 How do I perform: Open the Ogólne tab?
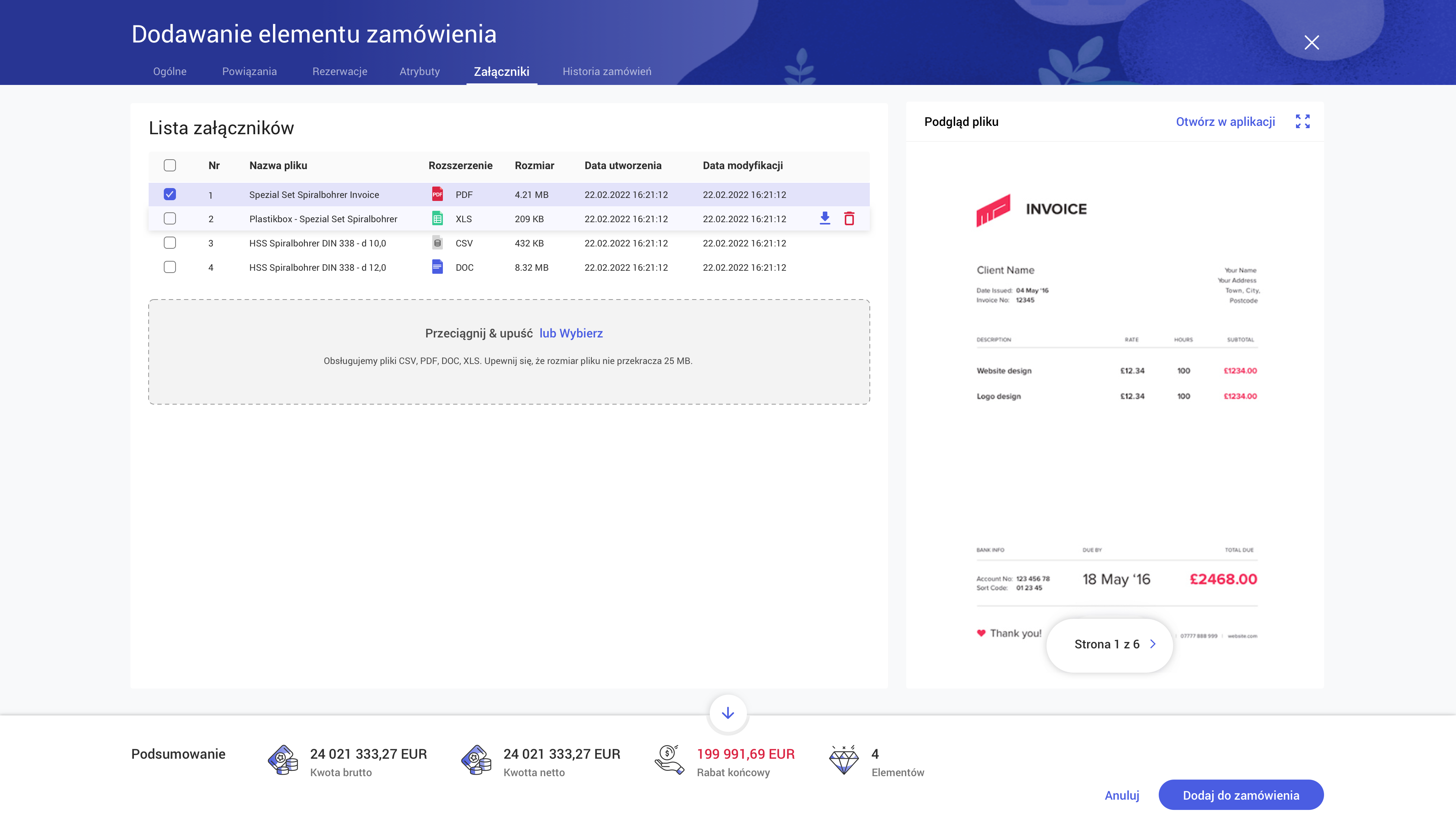pyautogui.click(x=169, y=71)
